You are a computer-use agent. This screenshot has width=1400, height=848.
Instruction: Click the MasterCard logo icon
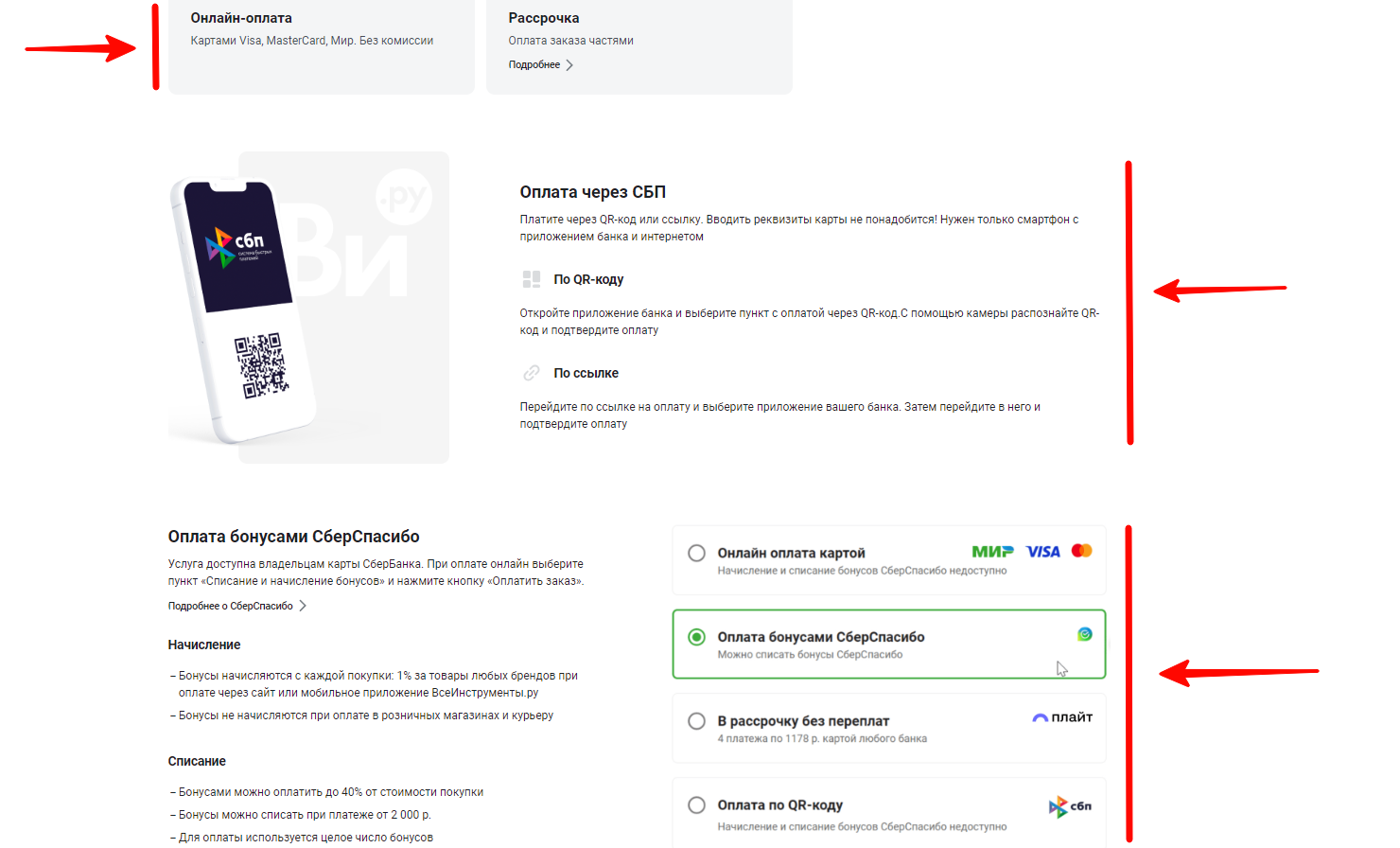pyautogui.click(x=1082, y=551)
